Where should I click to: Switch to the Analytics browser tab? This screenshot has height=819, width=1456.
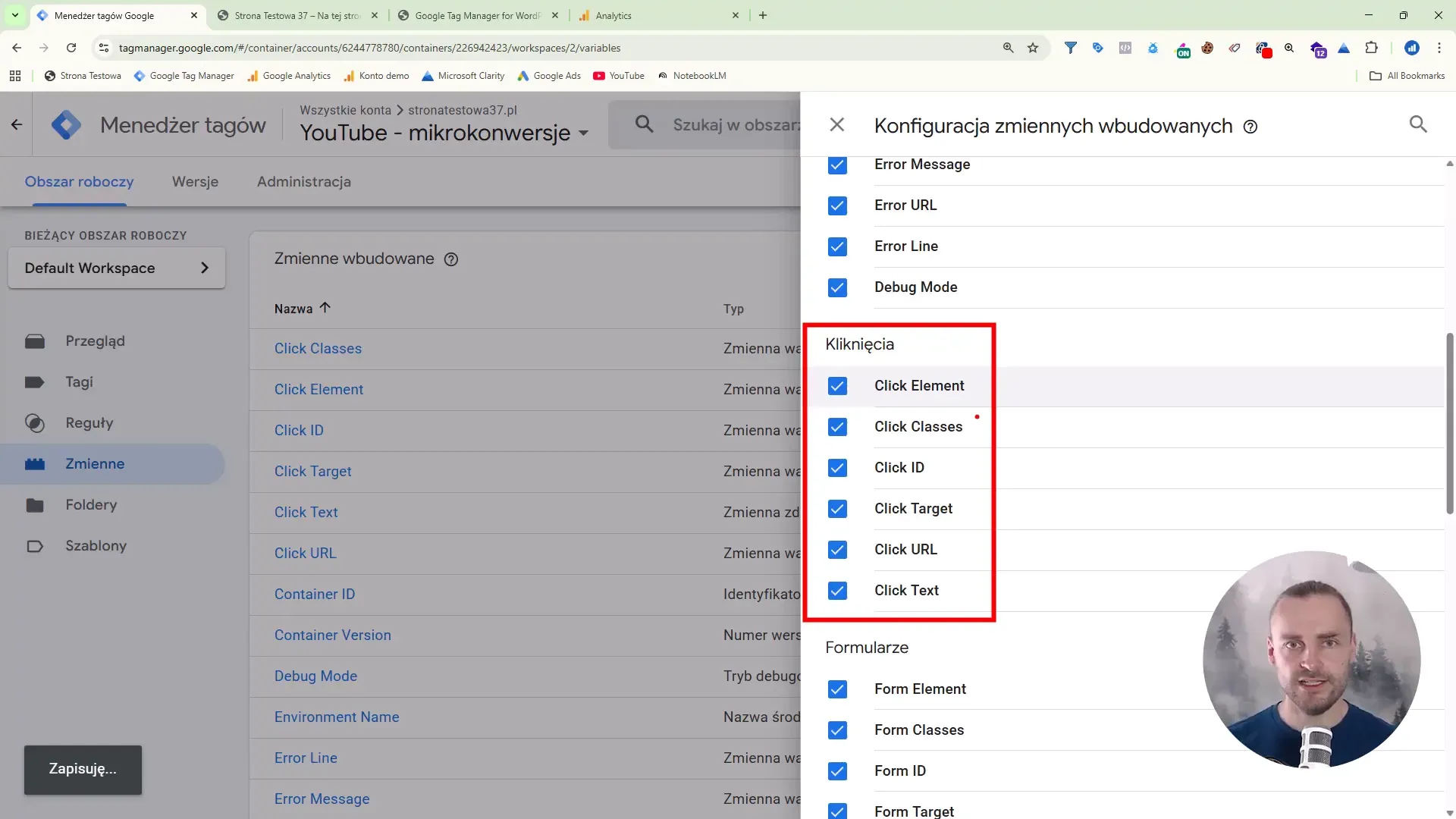(x=657, y=15)
